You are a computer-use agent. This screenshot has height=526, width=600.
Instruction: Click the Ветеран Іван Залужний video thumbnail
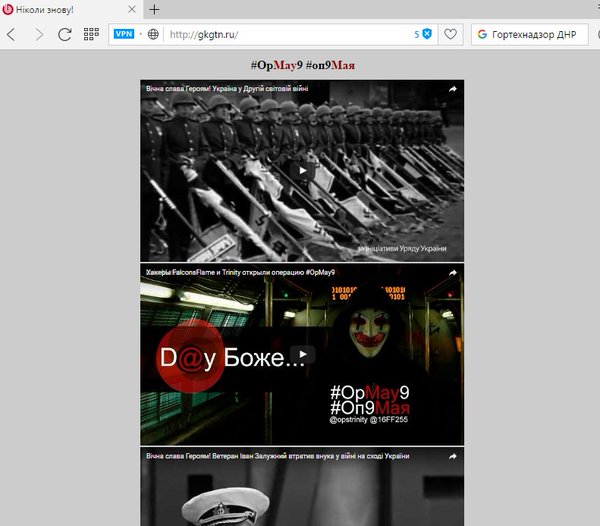tap(302, 487)
